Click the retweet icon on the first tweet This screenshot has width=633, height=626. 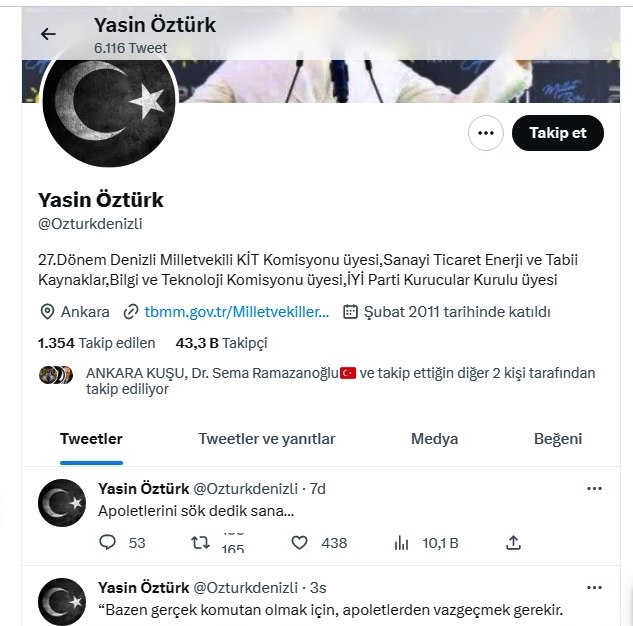tap(200, 543)
